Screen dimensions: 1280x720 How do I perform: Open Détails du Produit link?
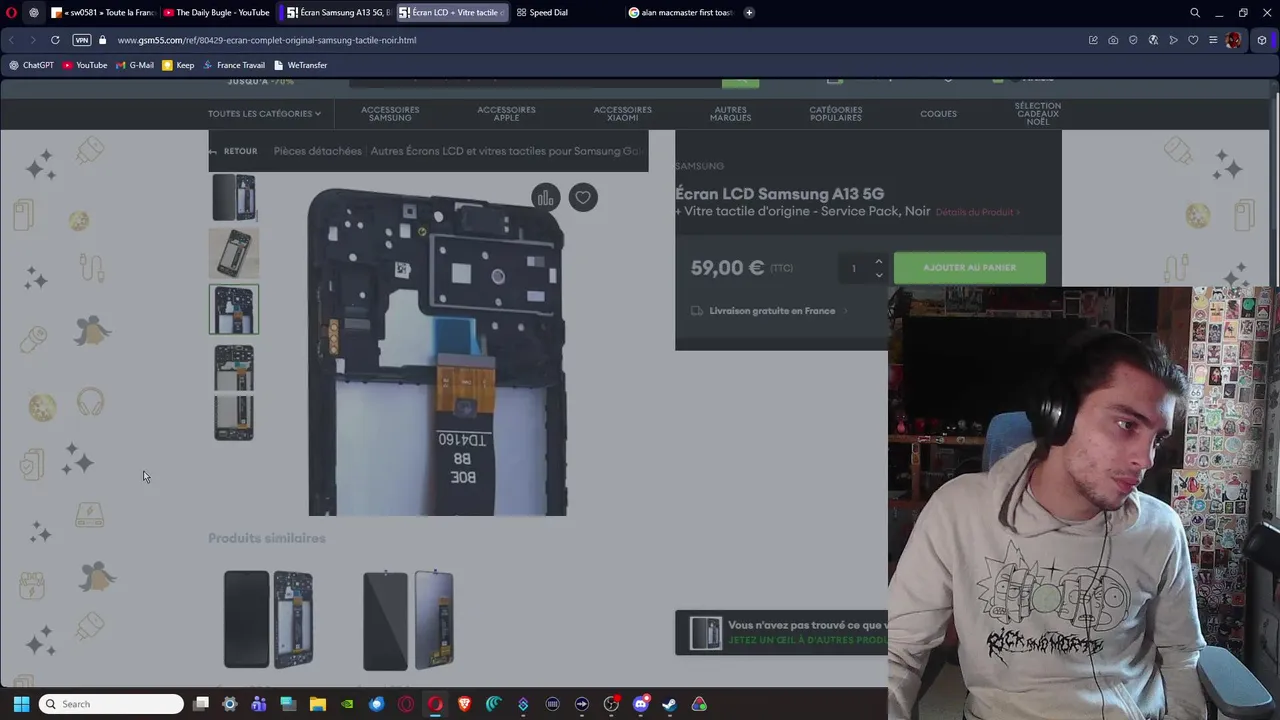pos(977,212)
